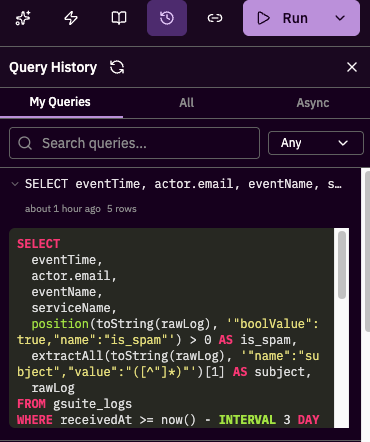
Task: Open the Run button dropdown arrow
Action: pos(340,18)
